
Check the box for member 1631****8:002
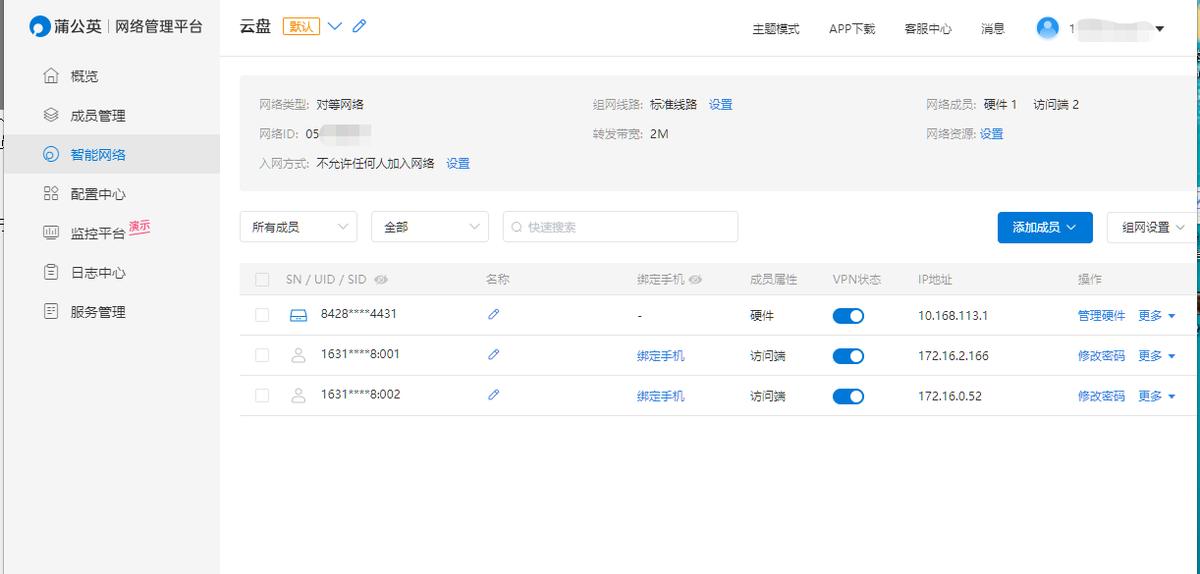point(262,396)
